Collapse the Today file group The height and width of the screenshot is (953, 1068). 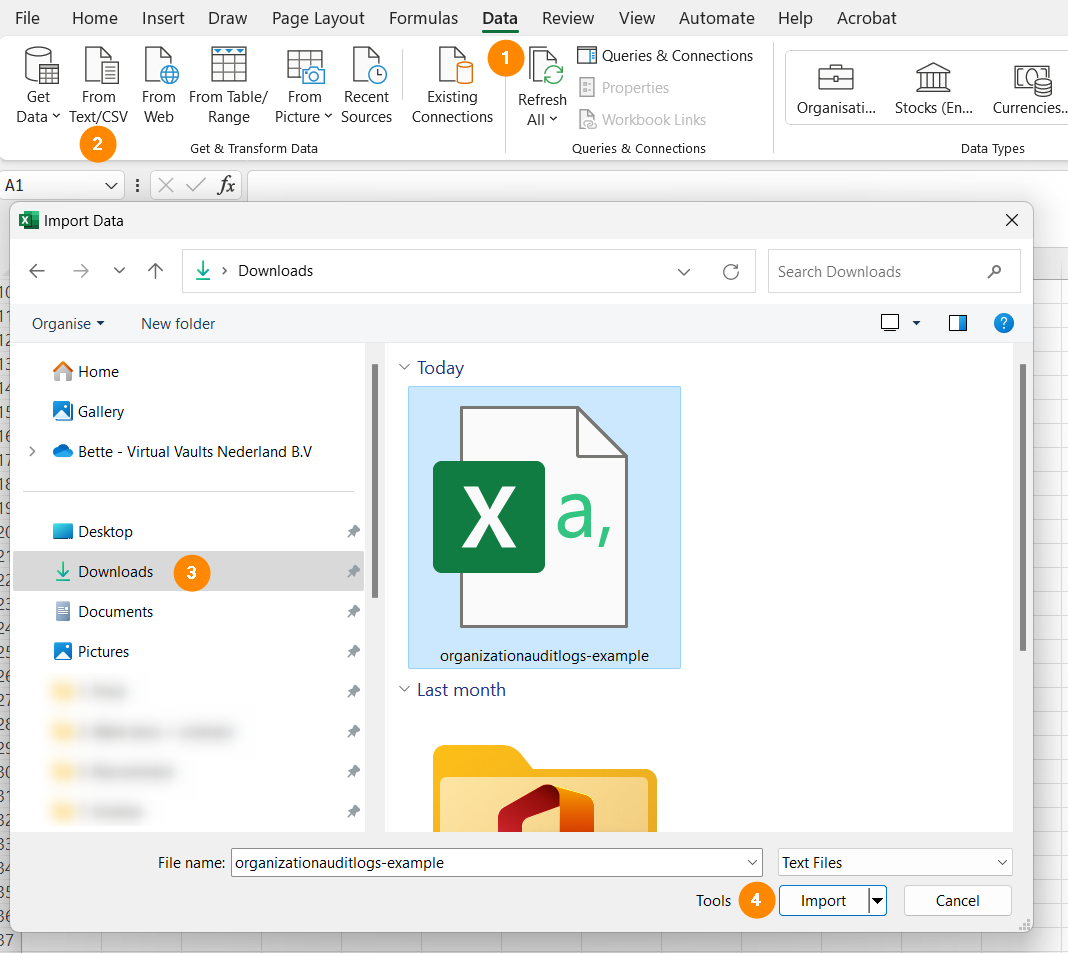pyautogui.click(x=405, y=368)
